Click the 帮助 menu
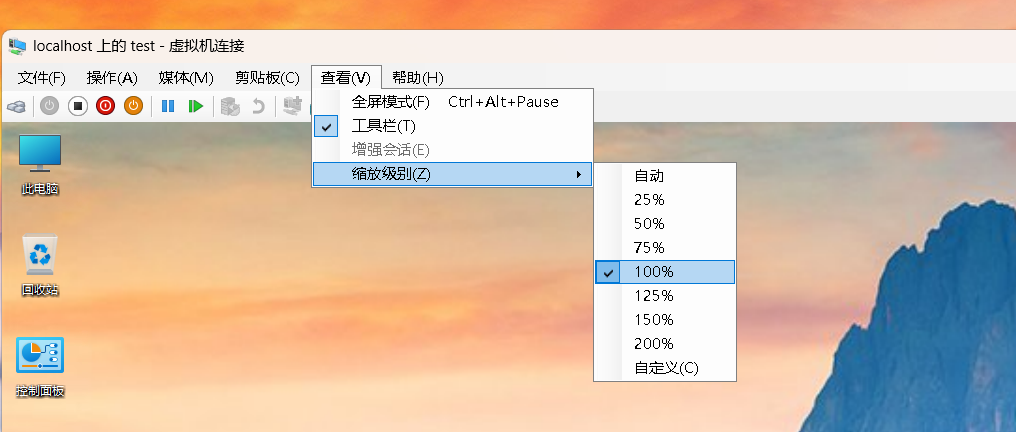Viewport: 1016px width, 432px height. (417, 78)
